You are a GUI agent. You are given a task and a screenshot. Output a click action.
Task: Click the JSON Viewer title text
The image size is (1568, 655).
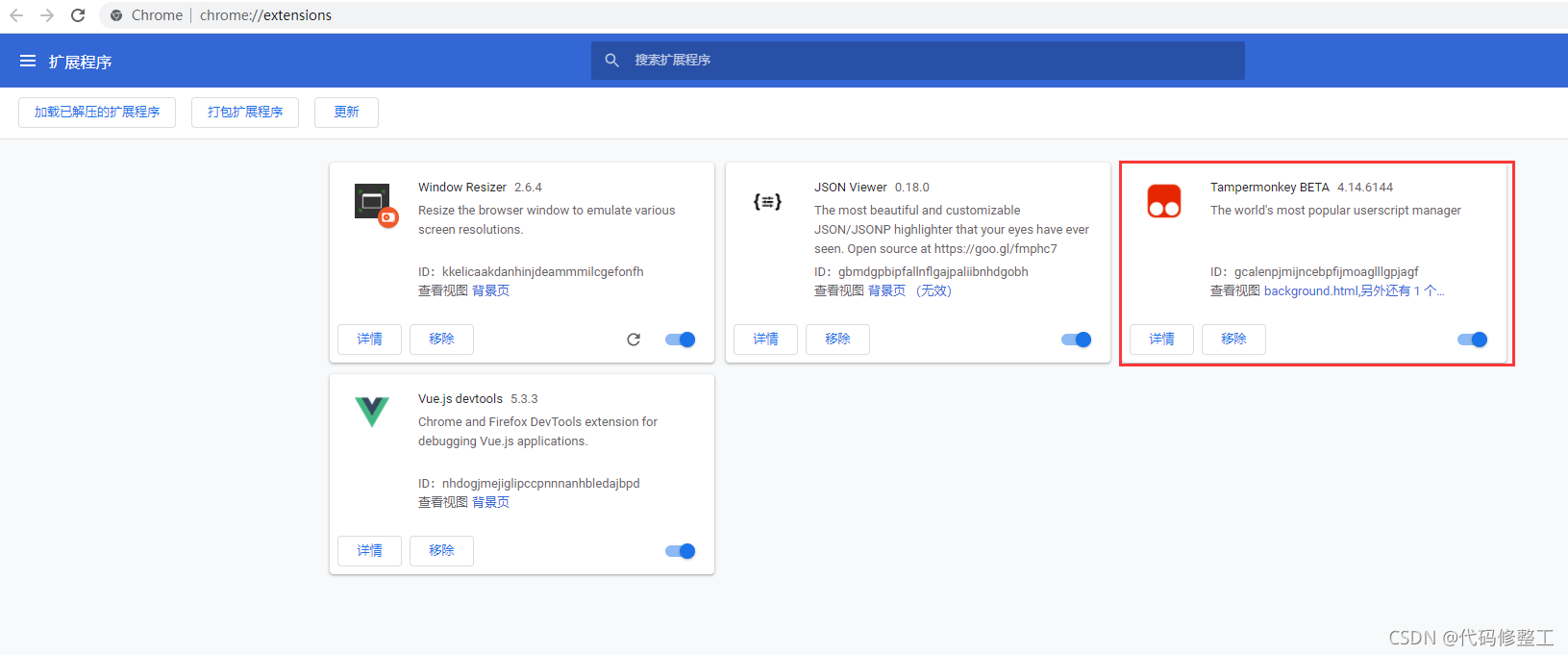[x=851, y=188]
